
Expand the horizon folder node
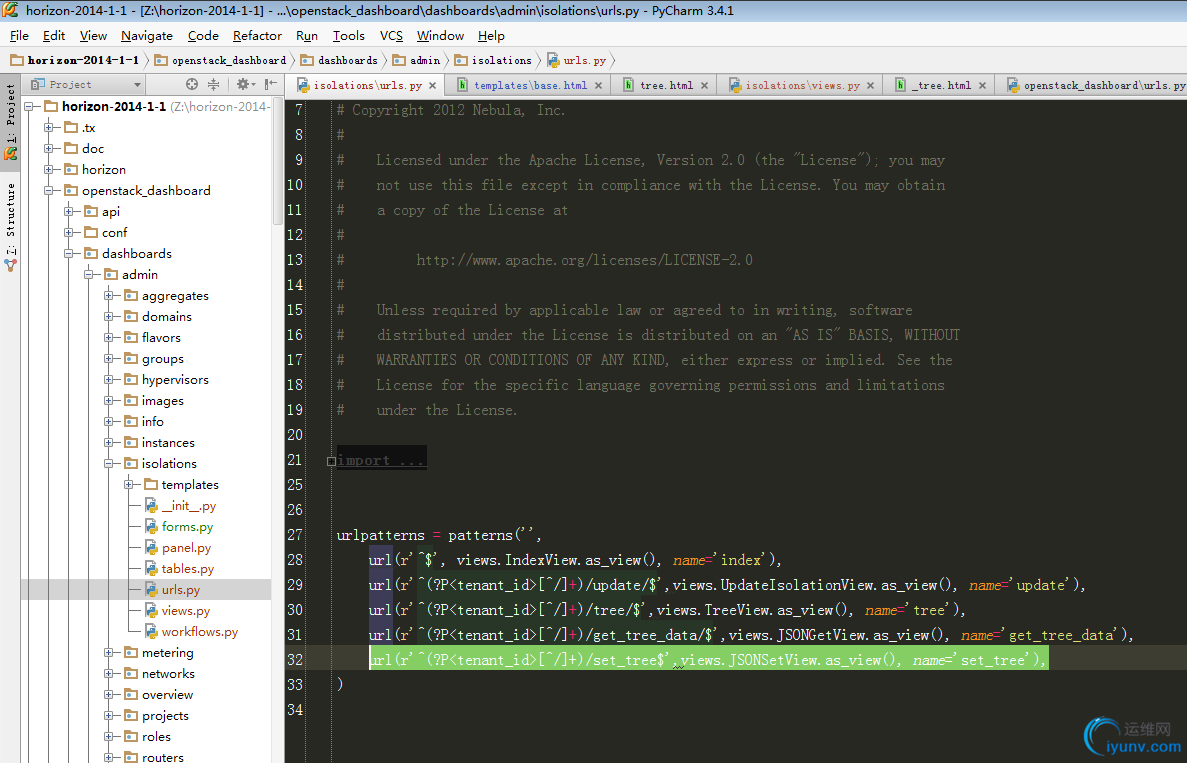point(48,170)
